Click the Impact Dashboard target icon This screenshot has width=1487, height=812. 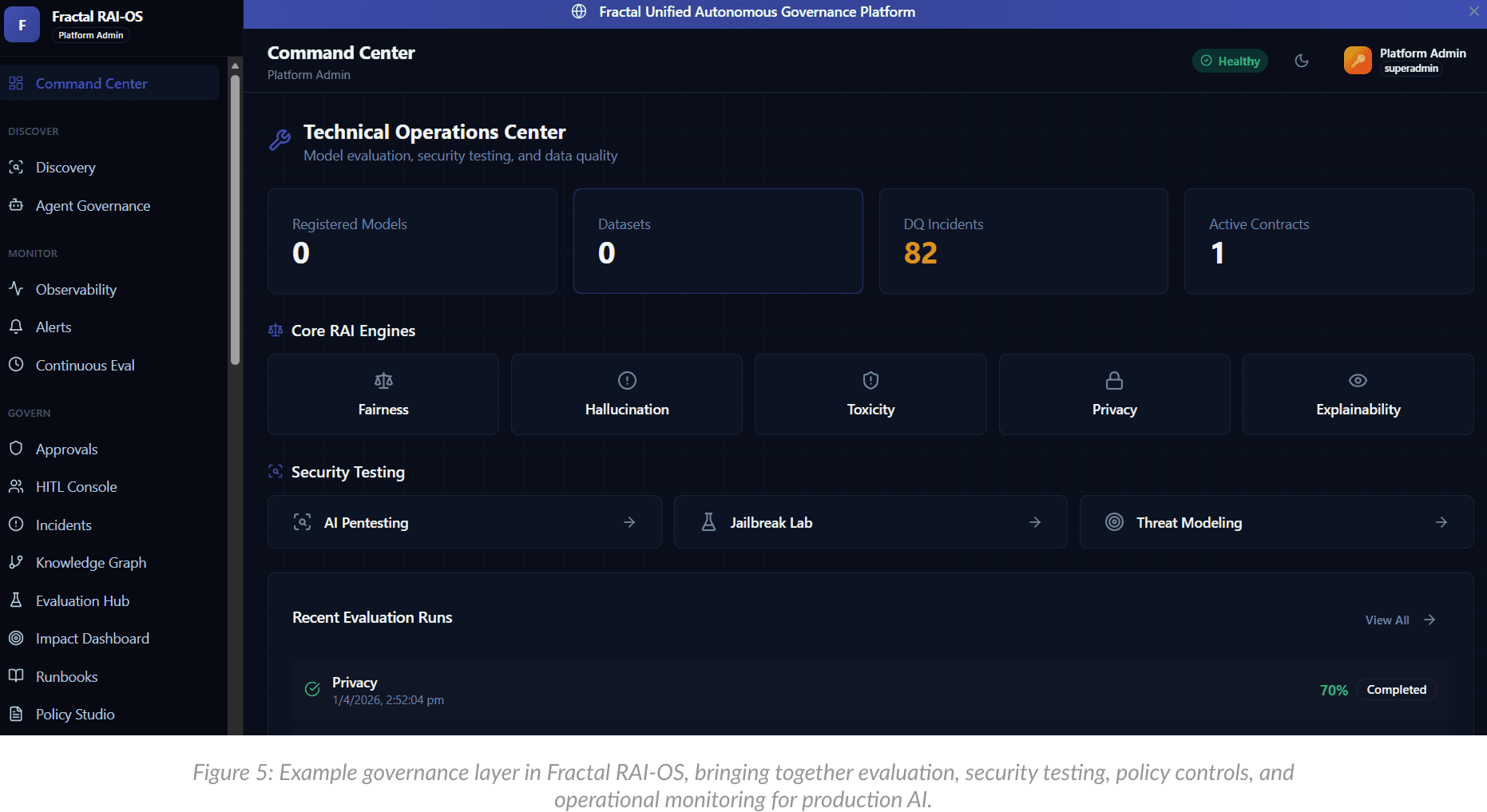16,638
